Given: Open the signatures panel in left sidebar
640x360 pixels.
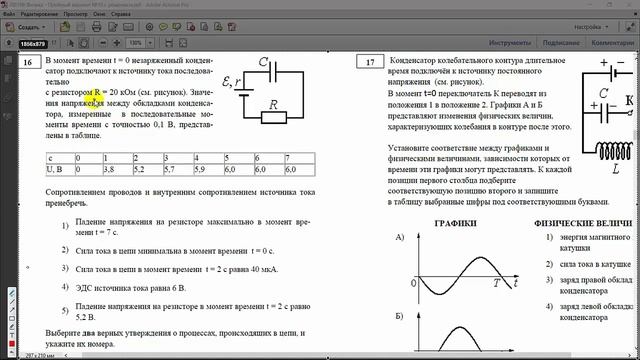Looking at the screenshot, I should coord(8,116).
